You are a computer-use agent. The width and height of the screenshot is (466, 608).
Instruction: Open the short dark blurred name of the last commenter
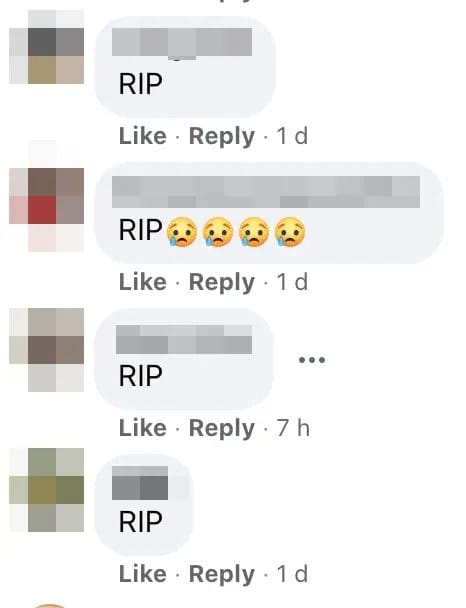coord(140,483)
